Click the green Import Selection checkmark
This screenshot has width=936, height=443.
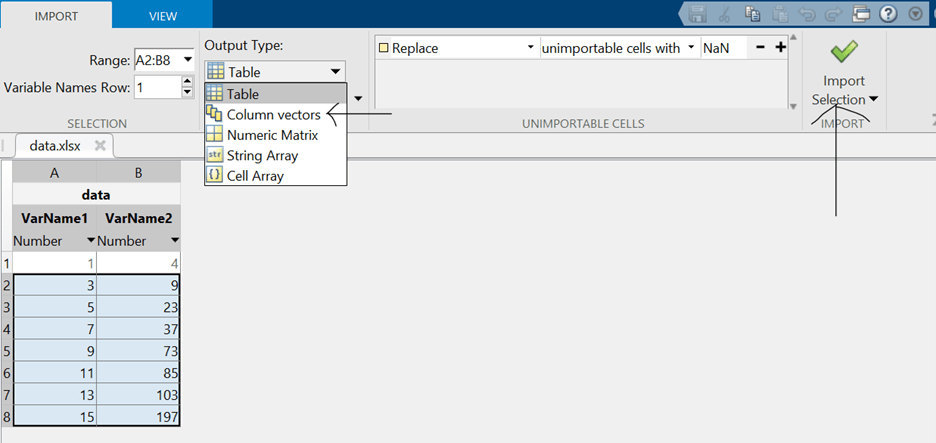coord(844,52)
